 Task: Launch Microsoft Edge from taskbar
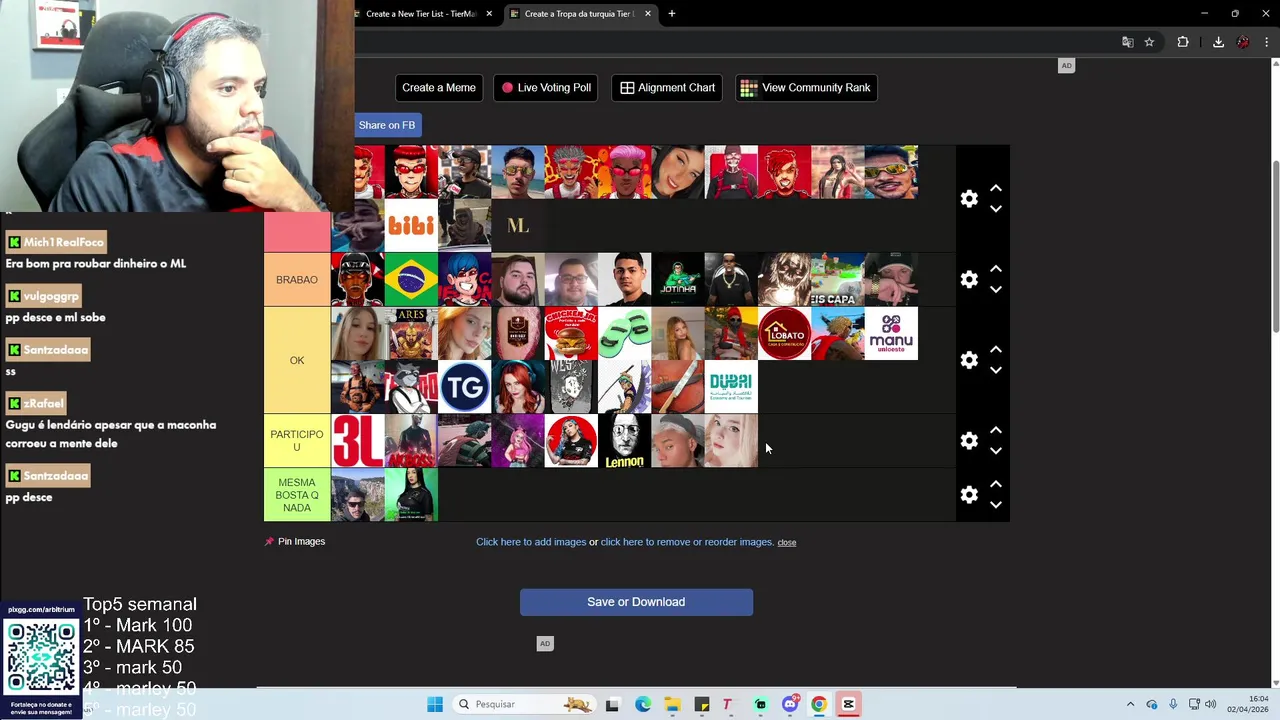pyautogui.click(x=643, y=704)
